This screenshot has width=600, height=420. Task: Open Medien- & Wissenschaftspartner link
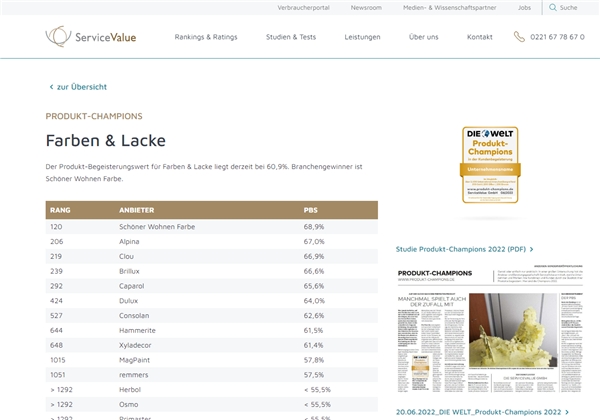tap(450, 7)
